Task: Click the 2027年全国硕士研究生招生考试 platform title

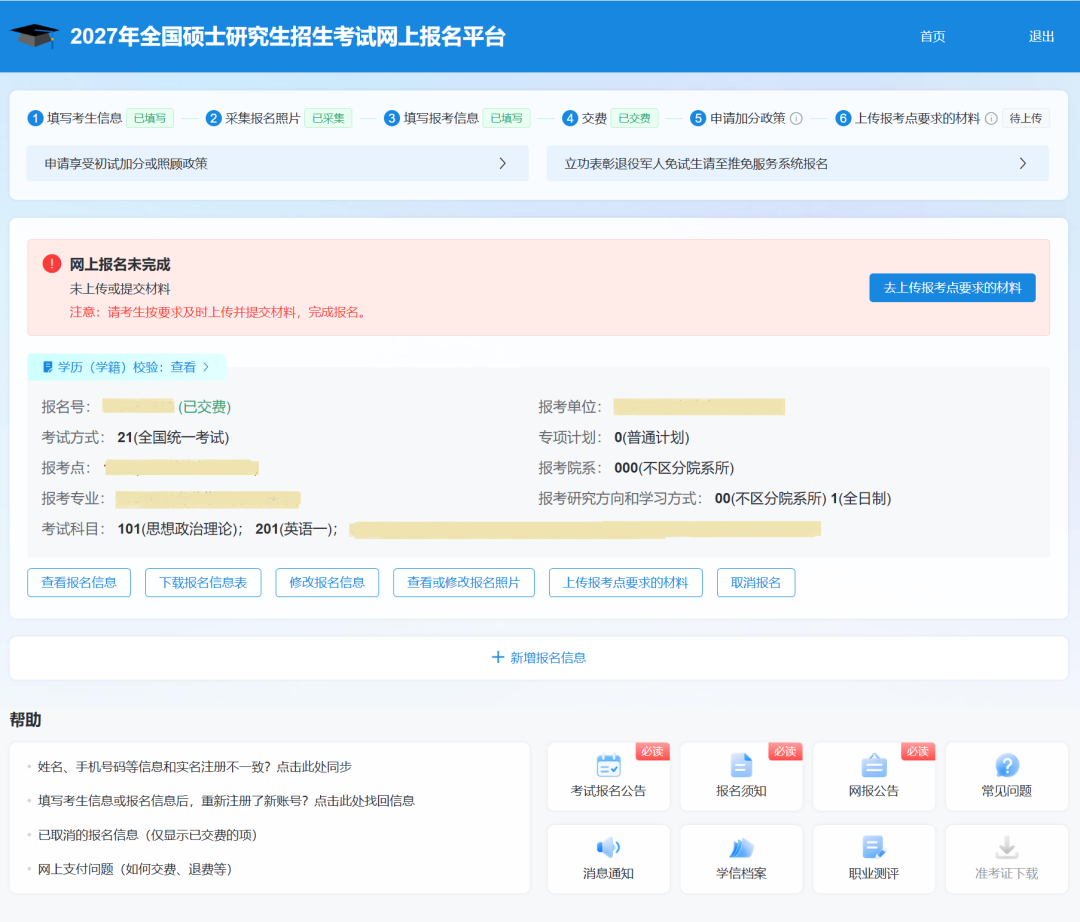Action: [x=288, y=36]
